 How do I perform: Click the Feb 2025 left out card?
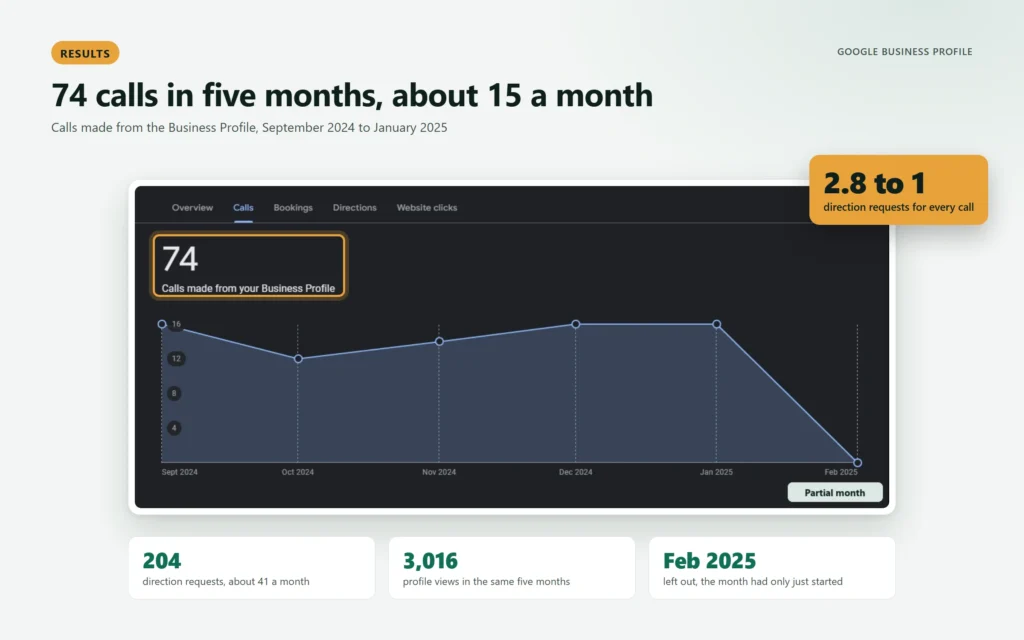(772, 568)
